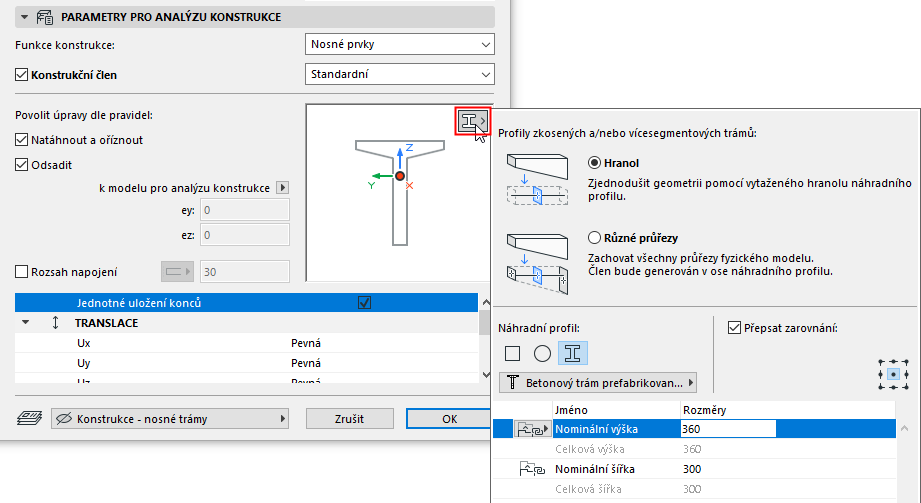Click the parameter table scroll up arrow
Image resolution: width=921 pixels, height=503 pixels.
[904, 428]
